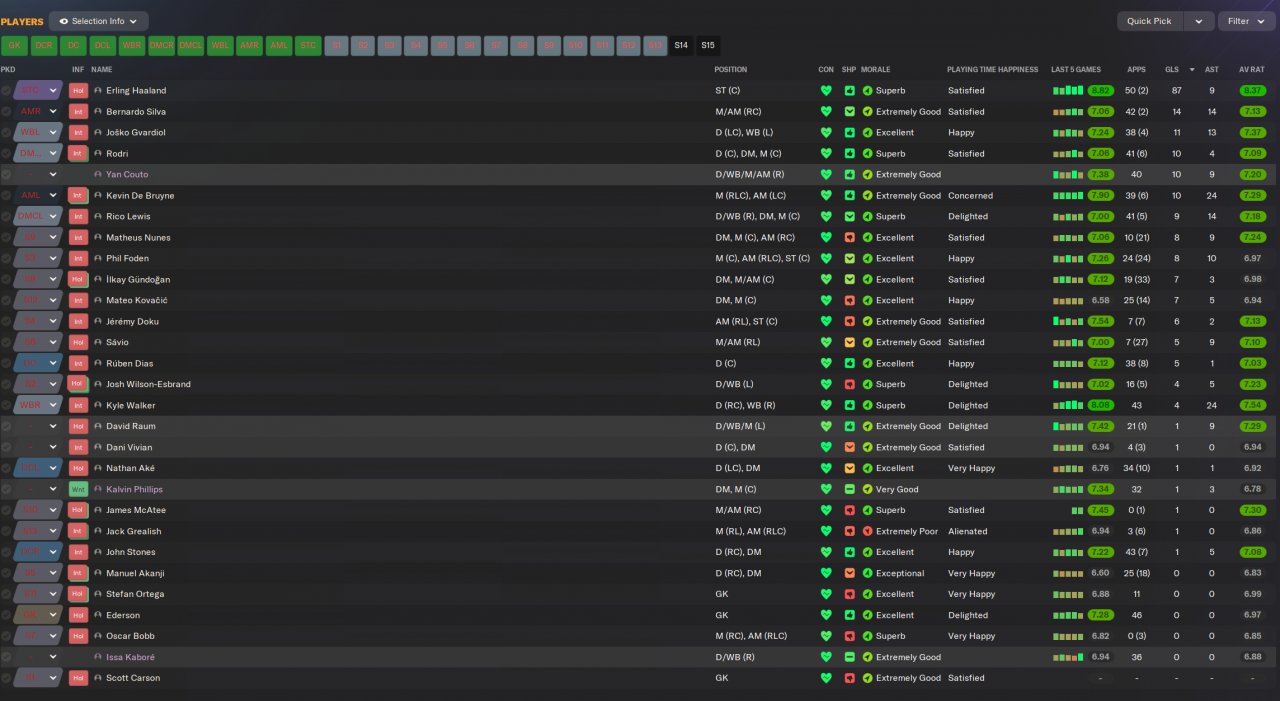Click Jack Grealish's red morale icon
The width and height of the screenshot is (1280, 701).
point(868,531)
